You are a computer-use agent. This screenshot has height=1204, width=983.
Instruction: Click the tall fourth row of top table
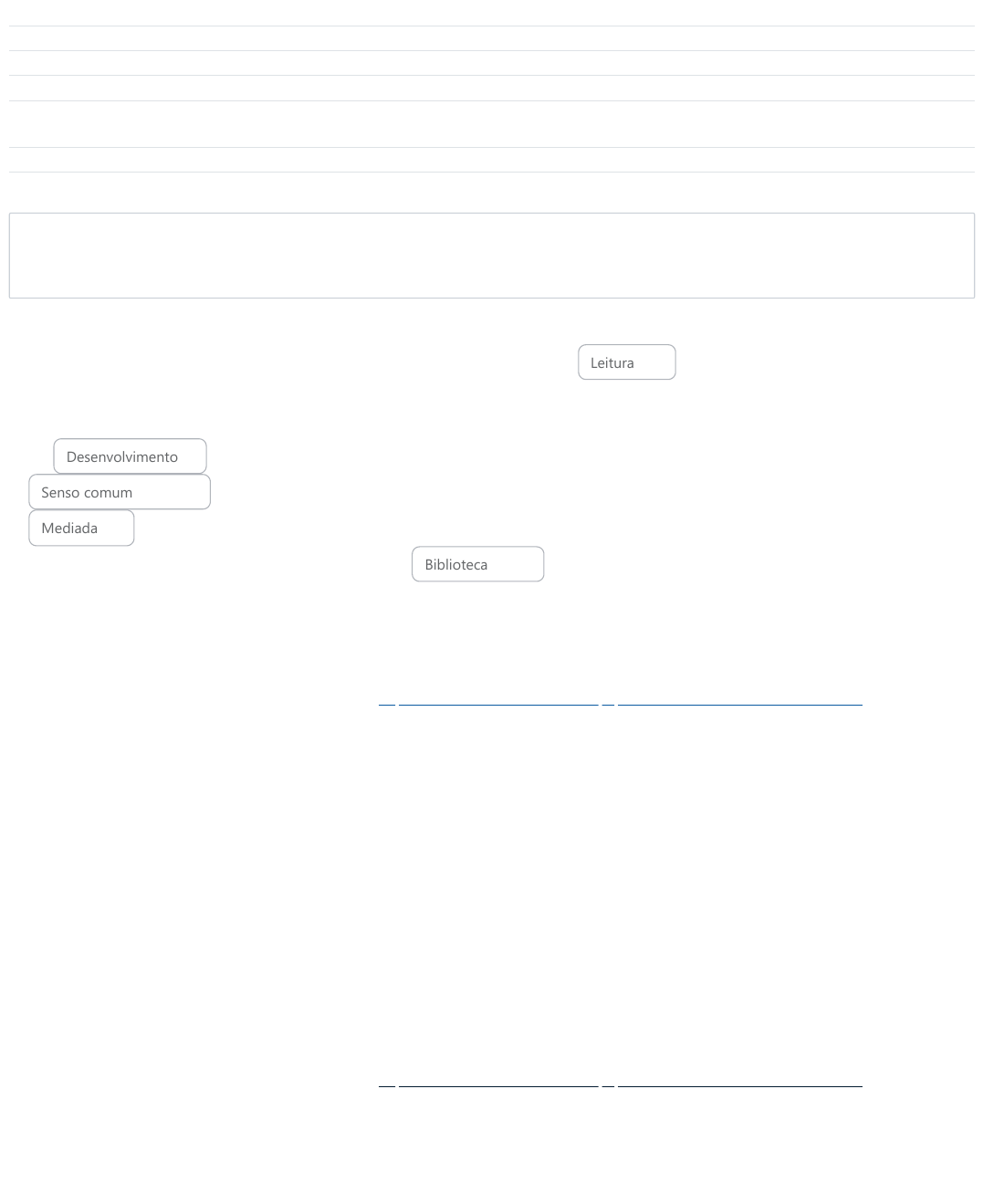[x=491, y=124]
